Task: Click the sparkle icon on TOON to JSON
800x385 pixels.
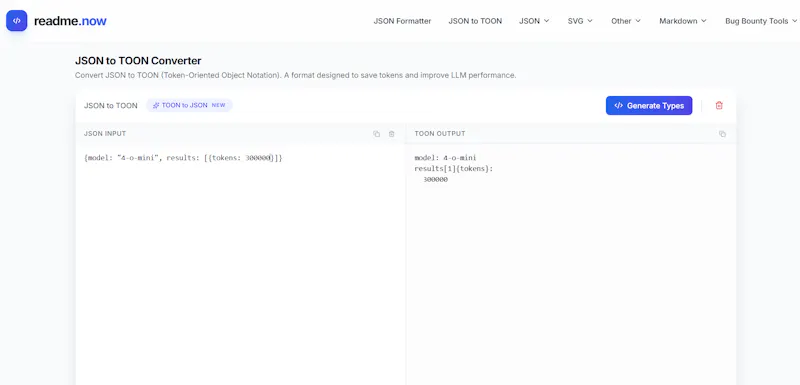Action: (156, 106)
